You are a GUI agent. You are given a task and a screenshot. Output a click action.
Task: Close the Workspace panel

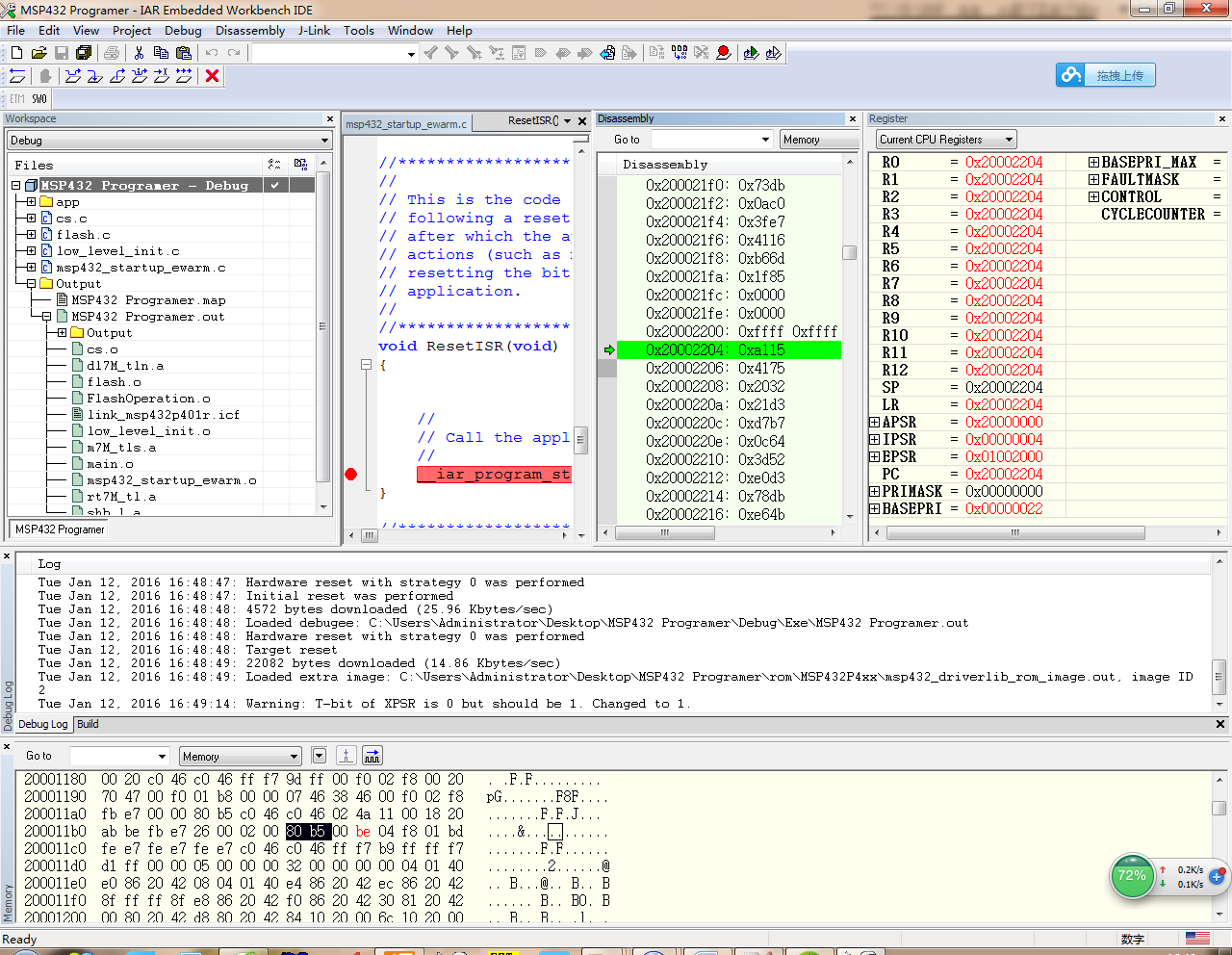pos(330,119)
